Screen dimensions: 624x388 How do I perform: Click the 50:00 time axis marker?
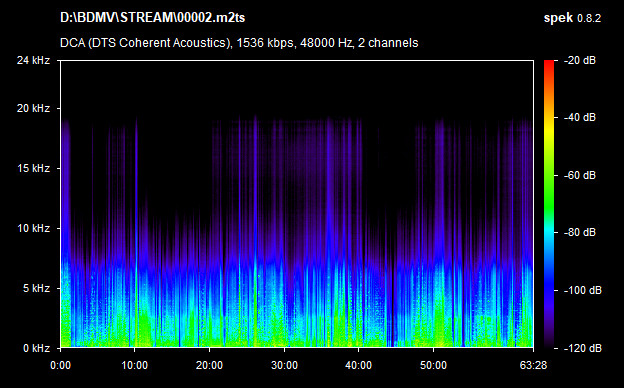(x=433, y=365)
